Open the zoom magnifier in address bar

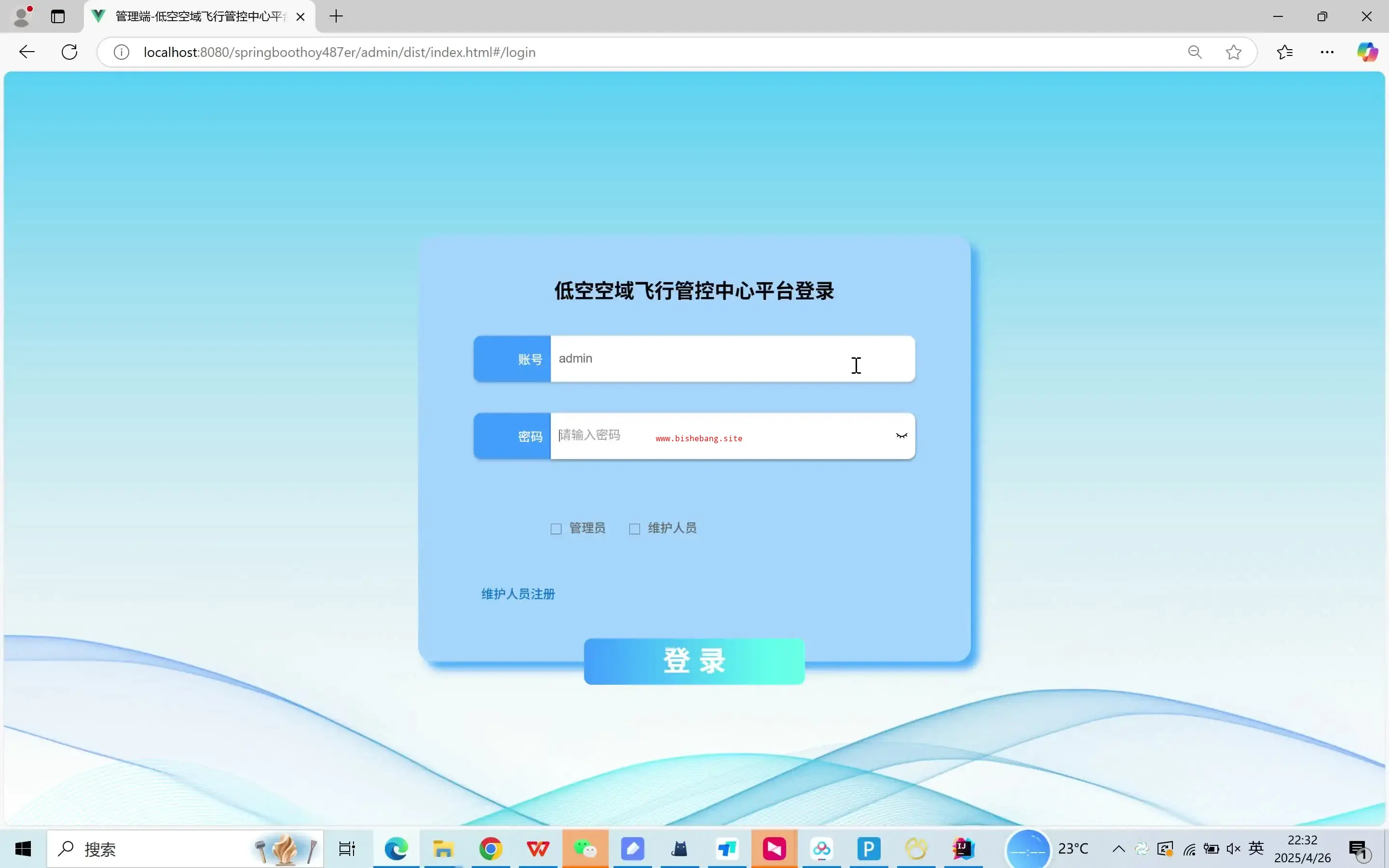pos(1195,52)
